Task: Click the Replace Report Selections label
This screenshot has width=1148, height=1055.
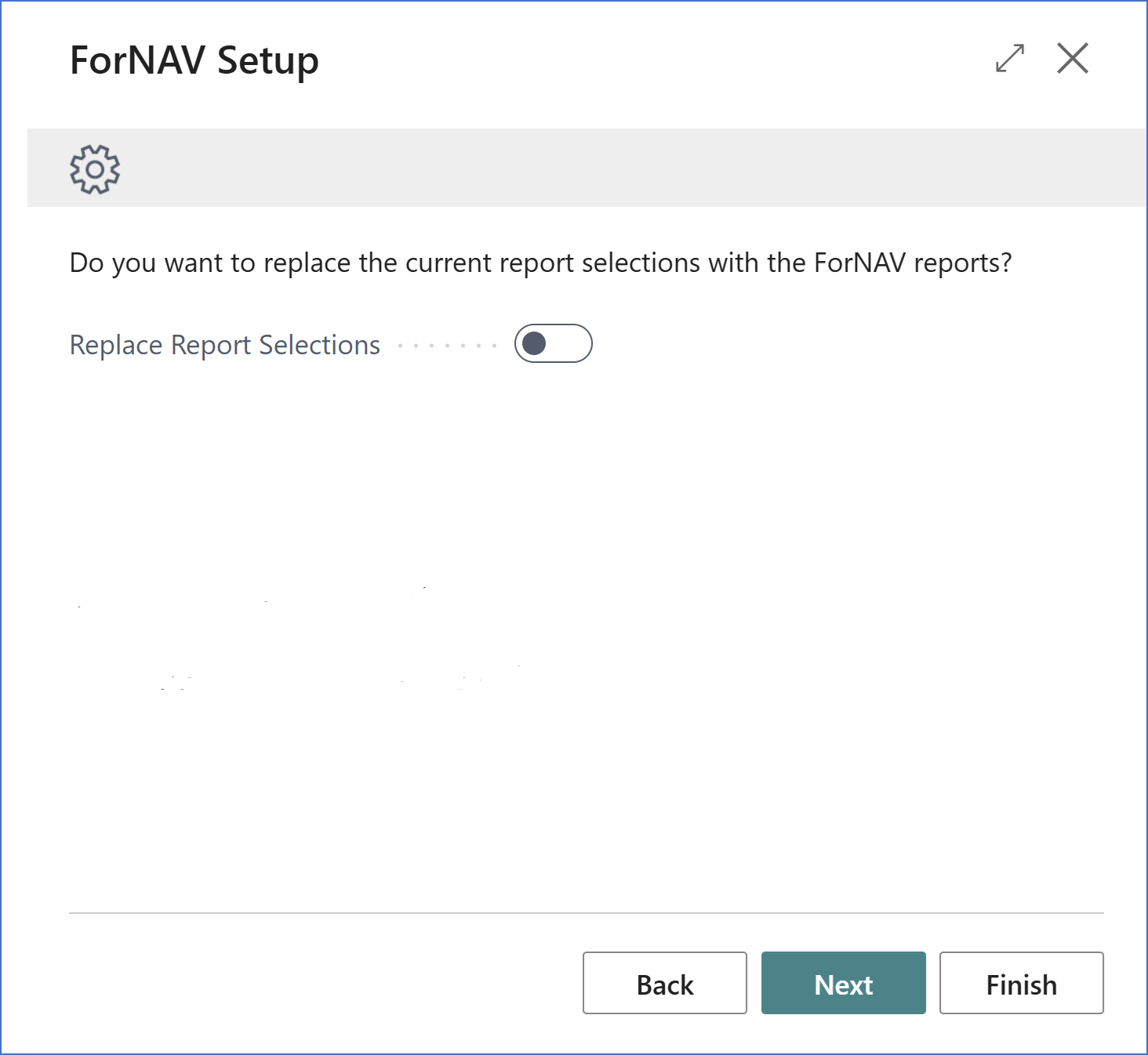Action: pos(225,345)
